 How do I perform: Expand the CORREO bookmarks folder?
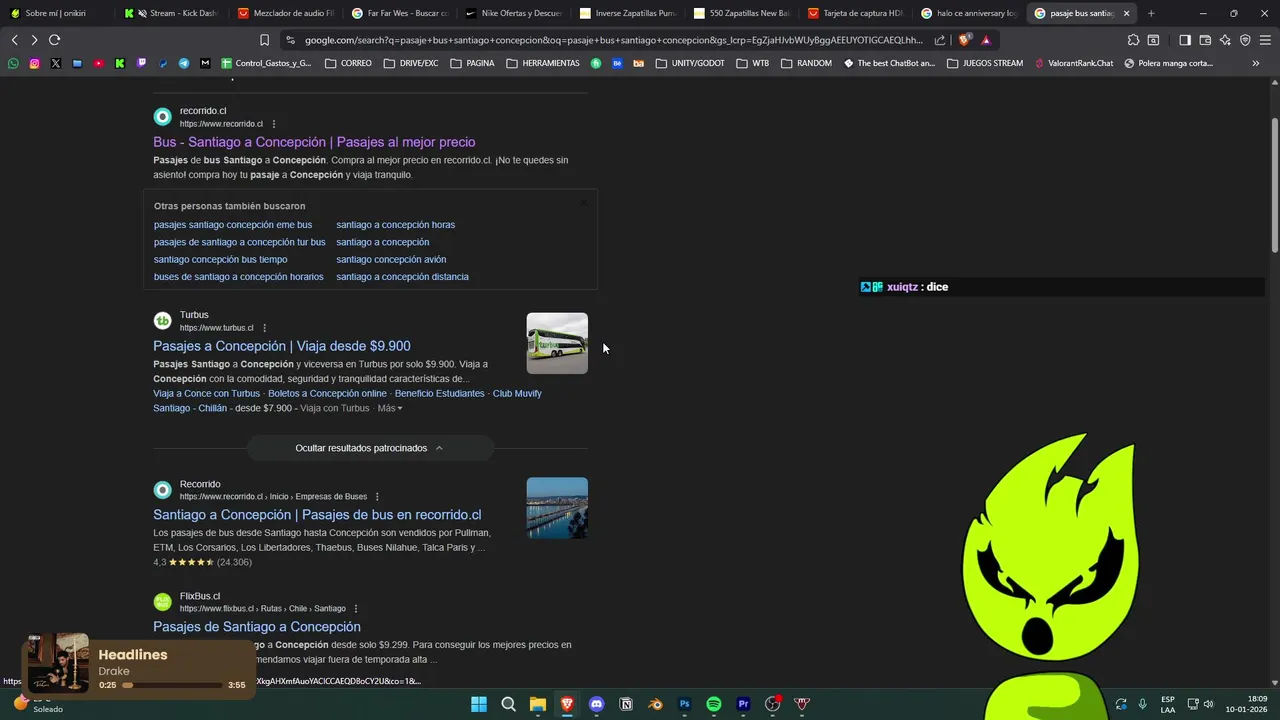pos(348,63)
